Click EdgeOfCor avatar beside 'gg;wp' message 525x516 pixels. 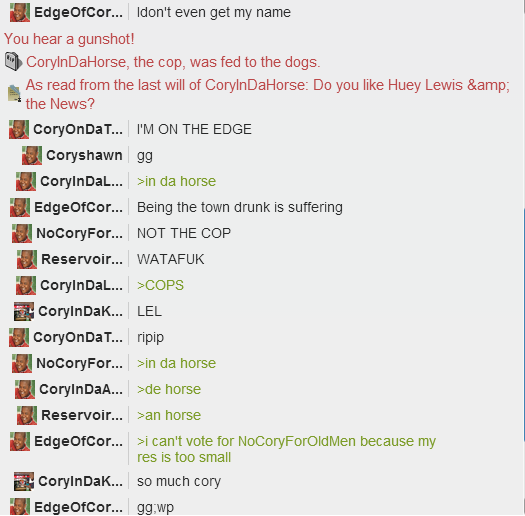(x=20, y=507)
